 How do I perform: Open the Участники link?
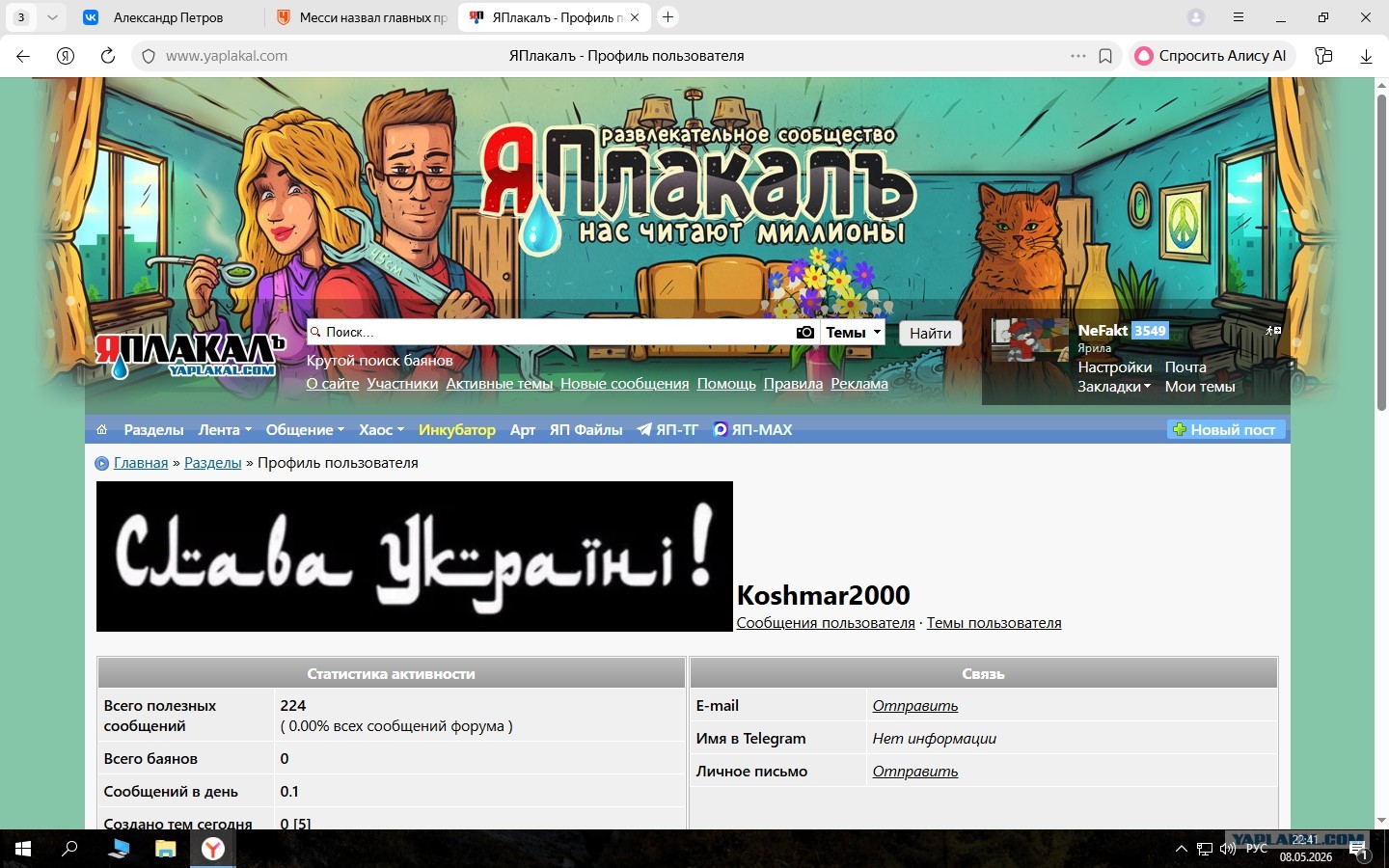coord(402,384)
